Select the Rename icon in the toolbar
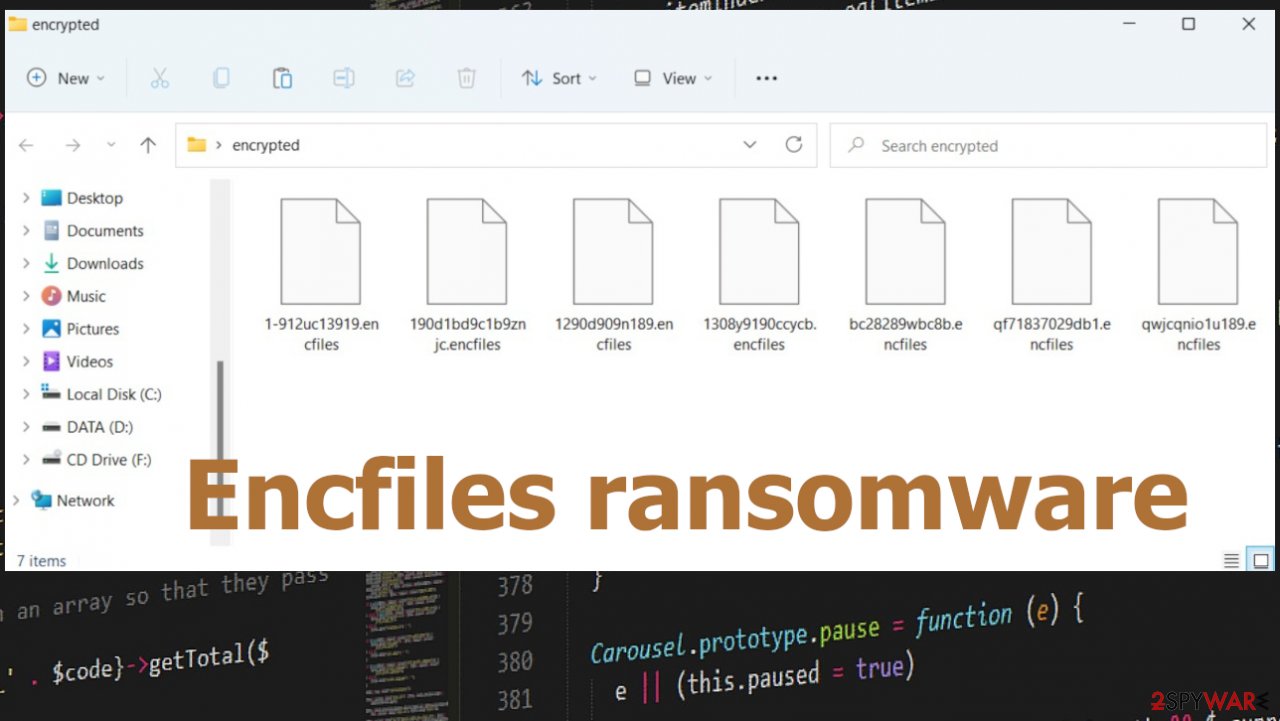Image resolution: width=1280 pixels, height=721 pixels. pos(344,78)
